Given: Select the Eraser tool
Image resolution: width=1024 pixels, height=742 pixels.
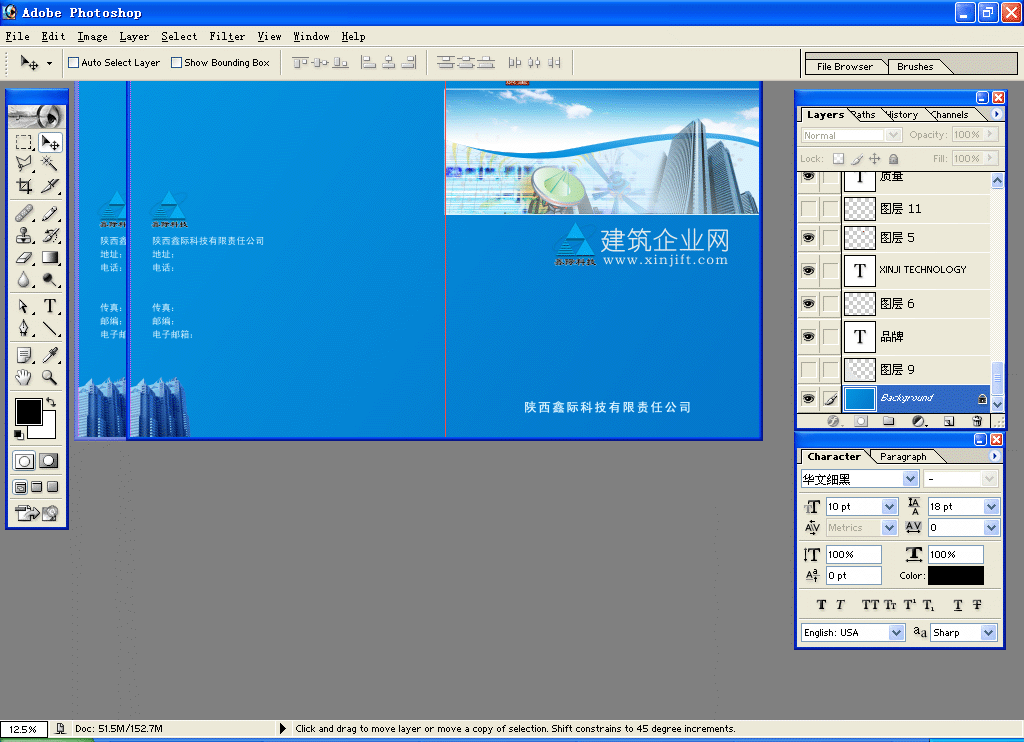Looking at the screenshot, I should click(x=24, y=258).
